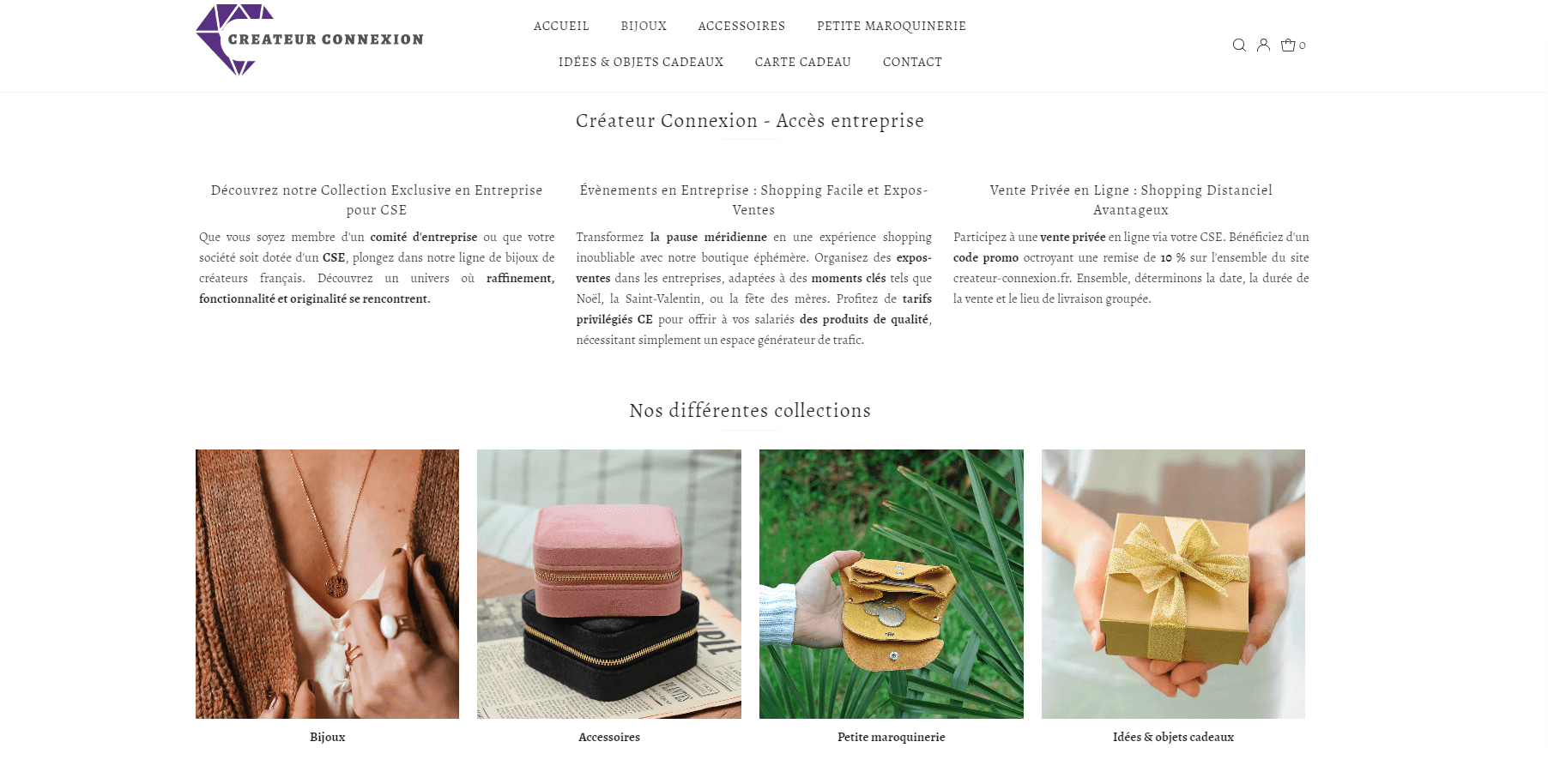Screen dimensions: 1548x784
Task: Open the Bijoux menu
Action: [644, 27]
